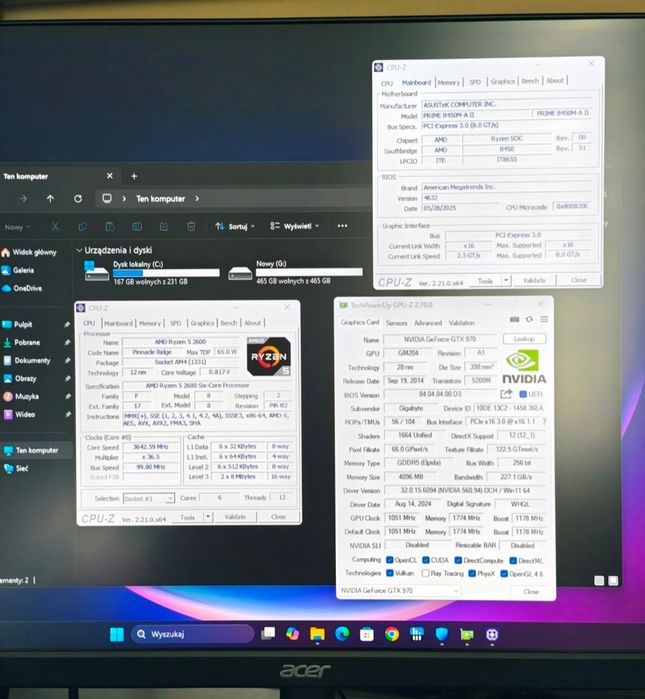Toggle the OpenCL checkbox in GPU-Z
Screen dimensions: 645x699
390,560
